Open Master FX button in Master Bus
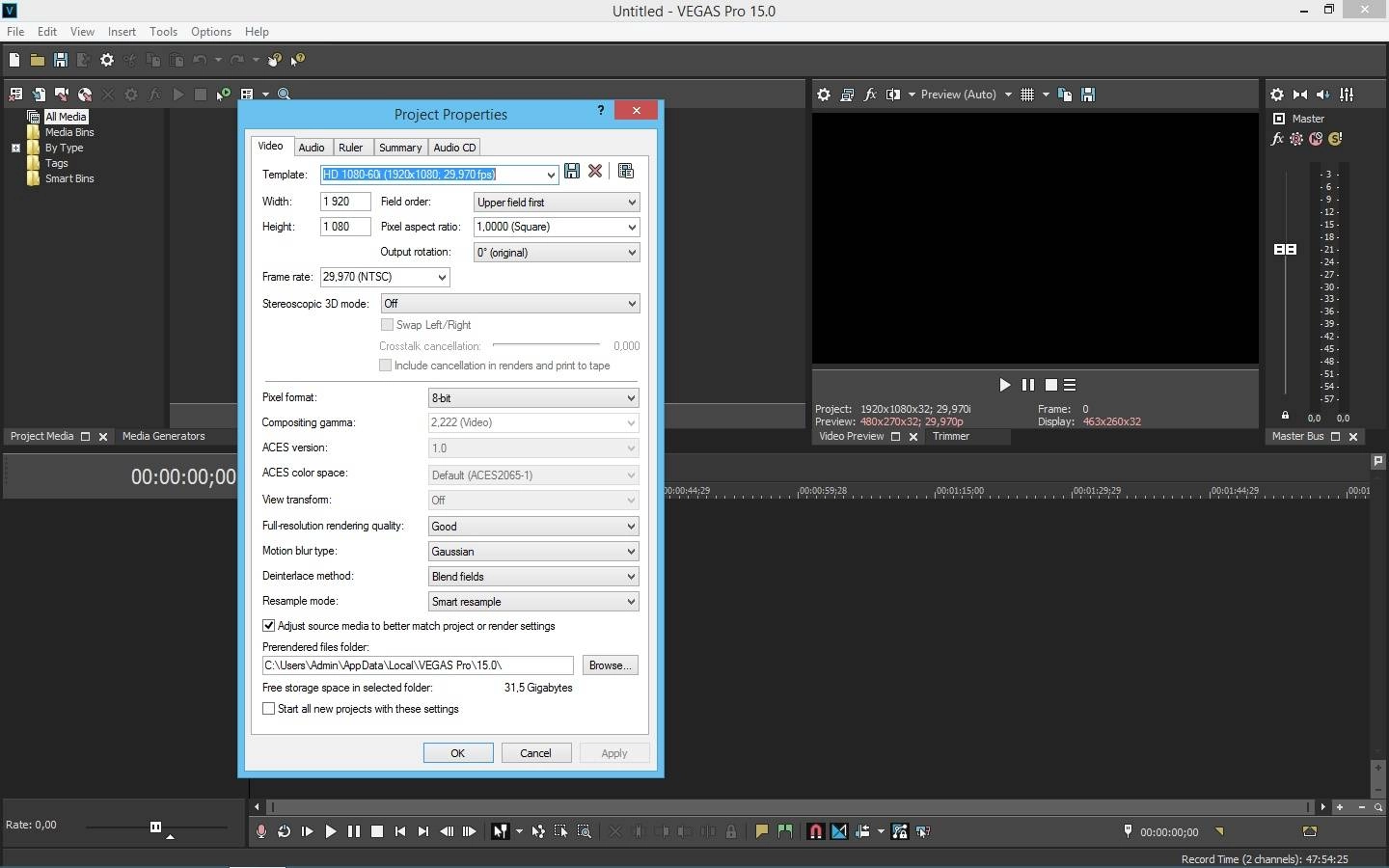Image resolution: width=1389 pixels, height=868 pixels. tap(1277, 139)
